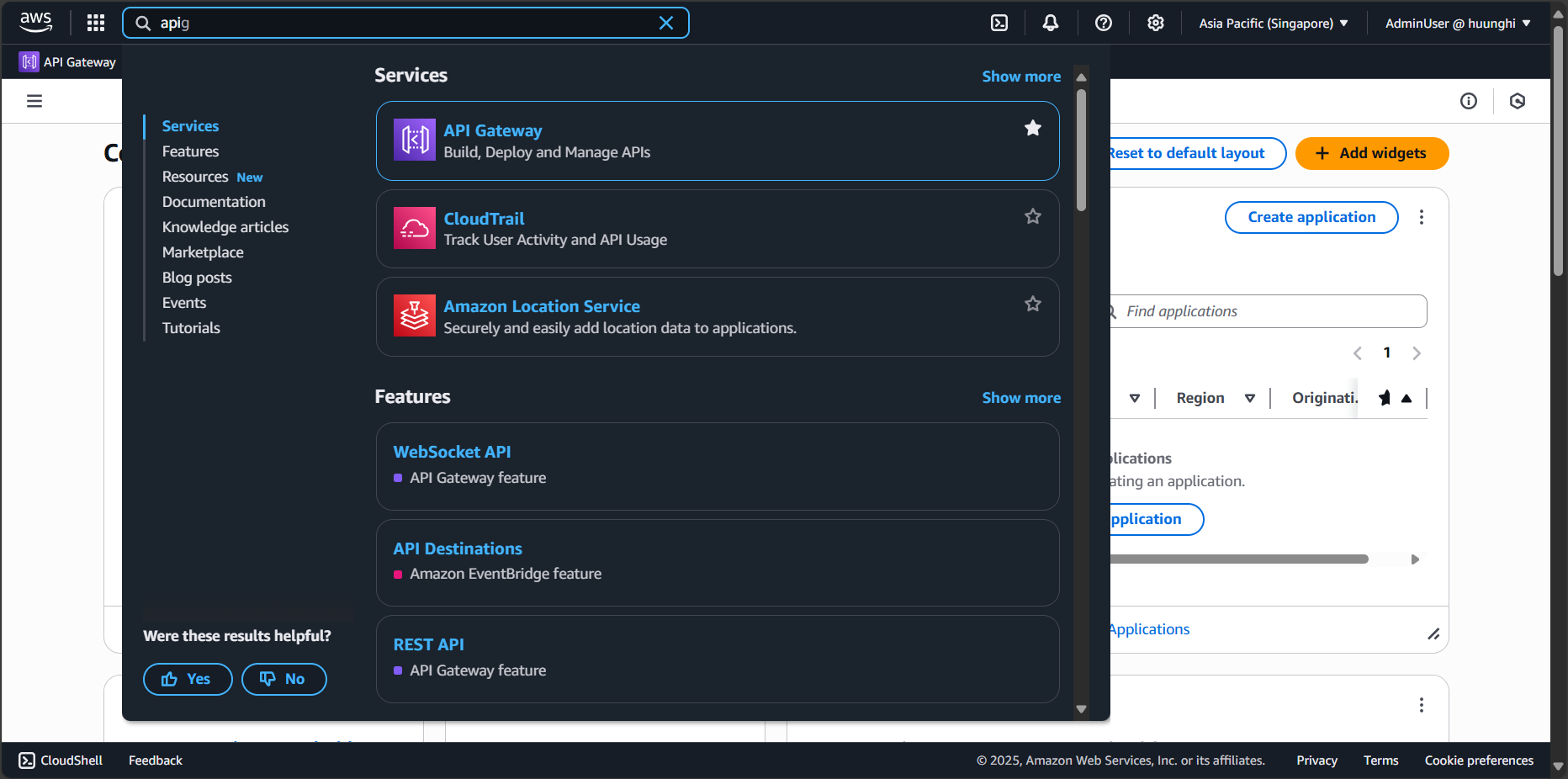Select Documentation in search categories

(214, 202)
